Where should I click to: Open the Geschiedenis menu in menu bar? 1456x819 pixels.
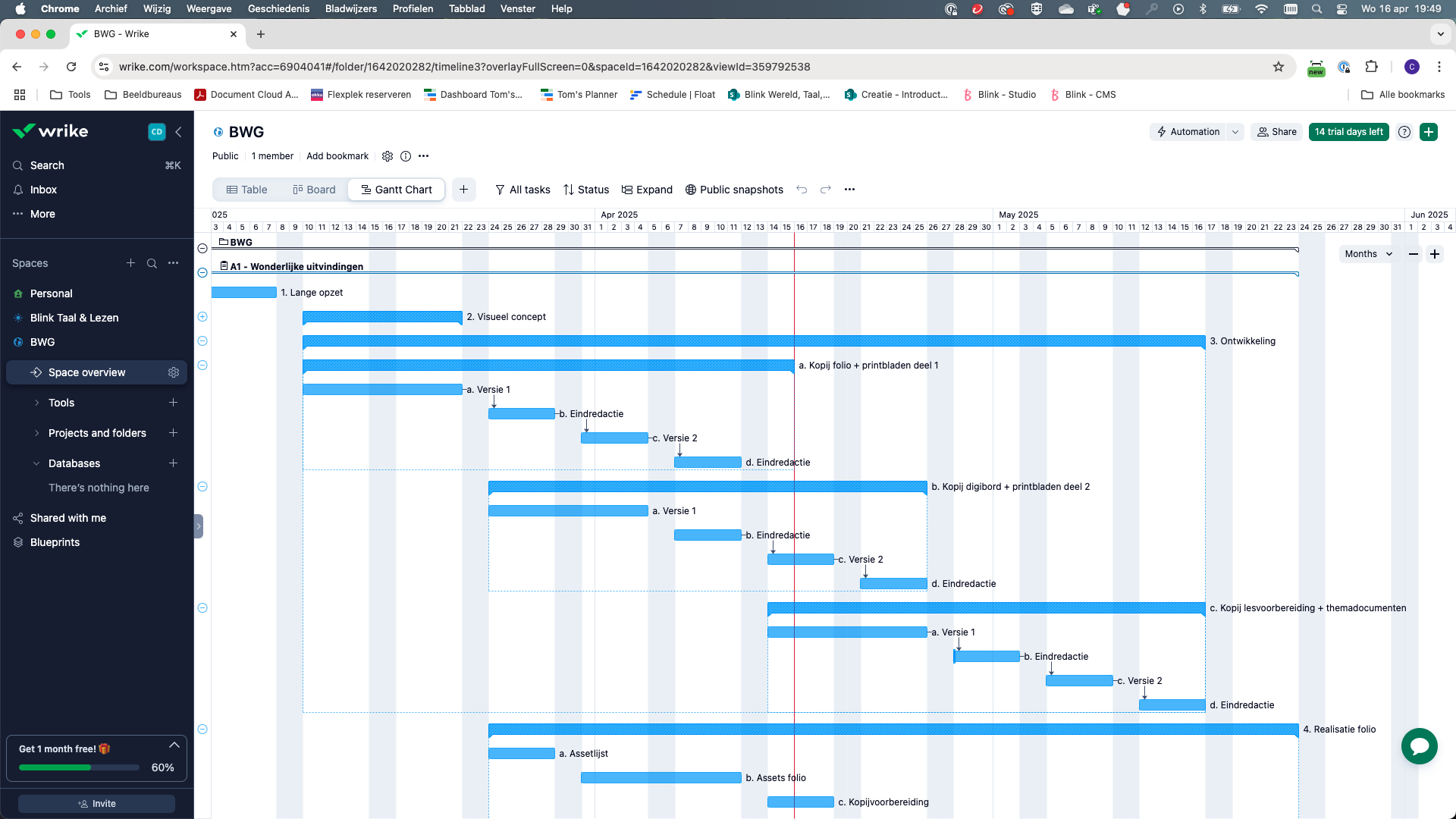(278, 8)
